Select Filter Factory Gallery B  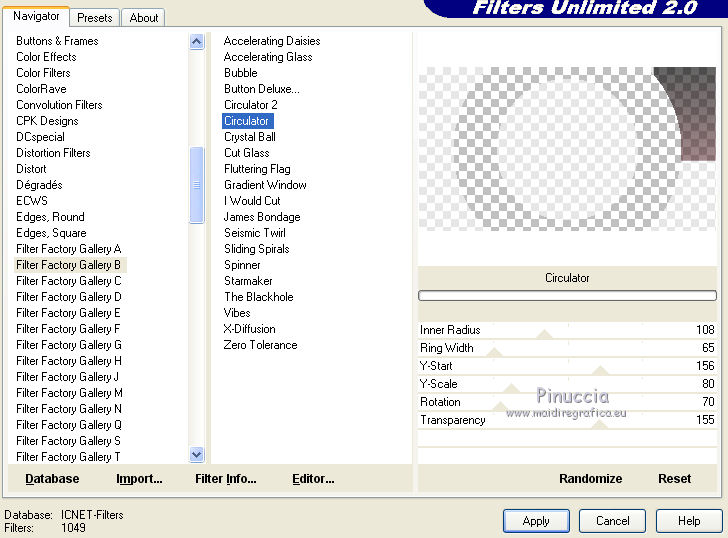(70, 265)
